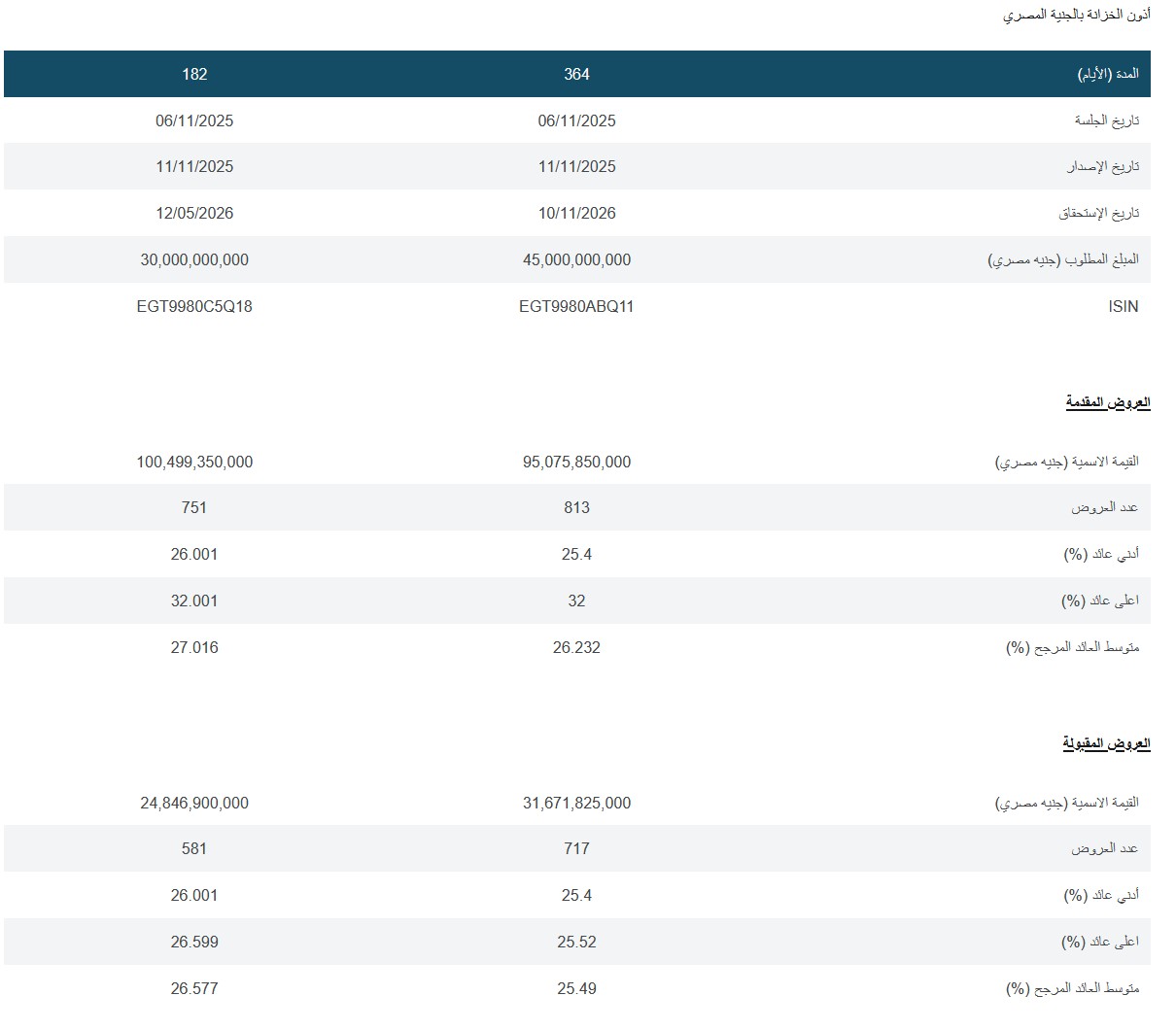This screenshot has height=1030, width=1176.
Task: Select the ISIN code EGT9980C5Q18
Action: coord(194,306)
